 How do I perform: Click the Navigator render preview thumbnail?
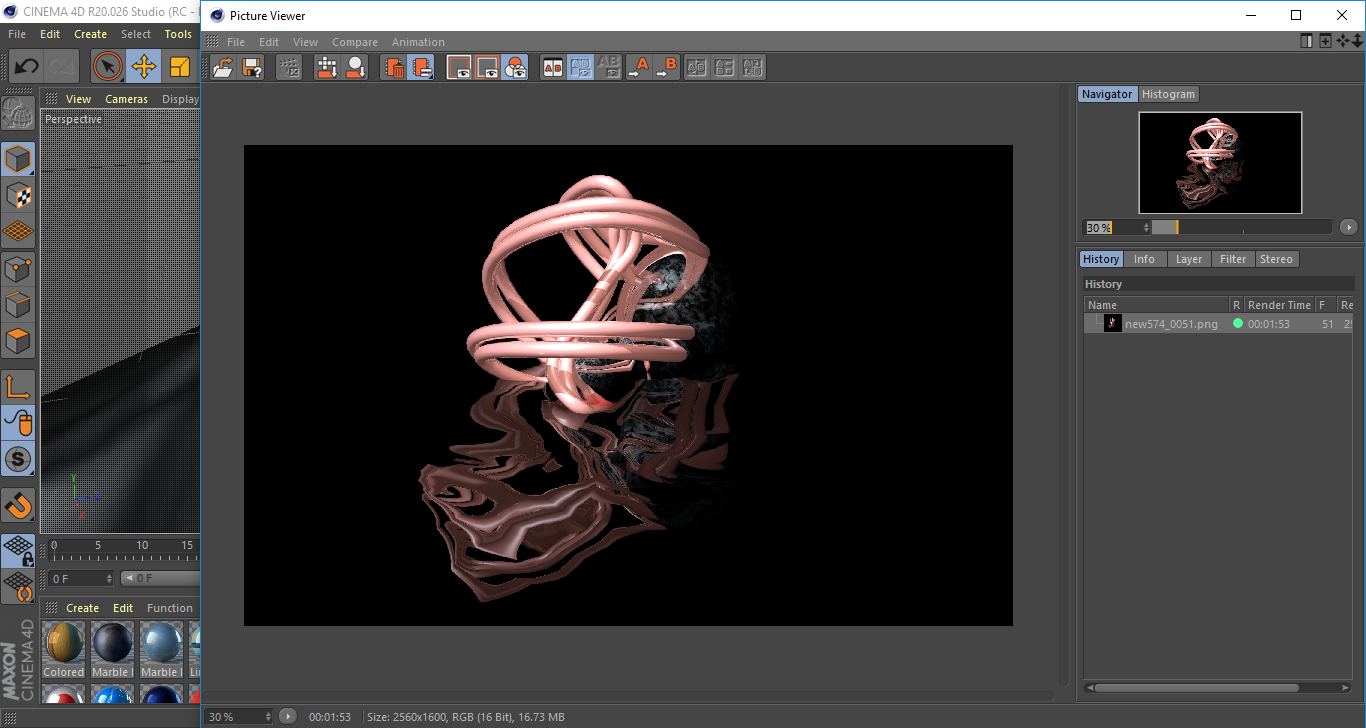click(x=1220, y=162)
